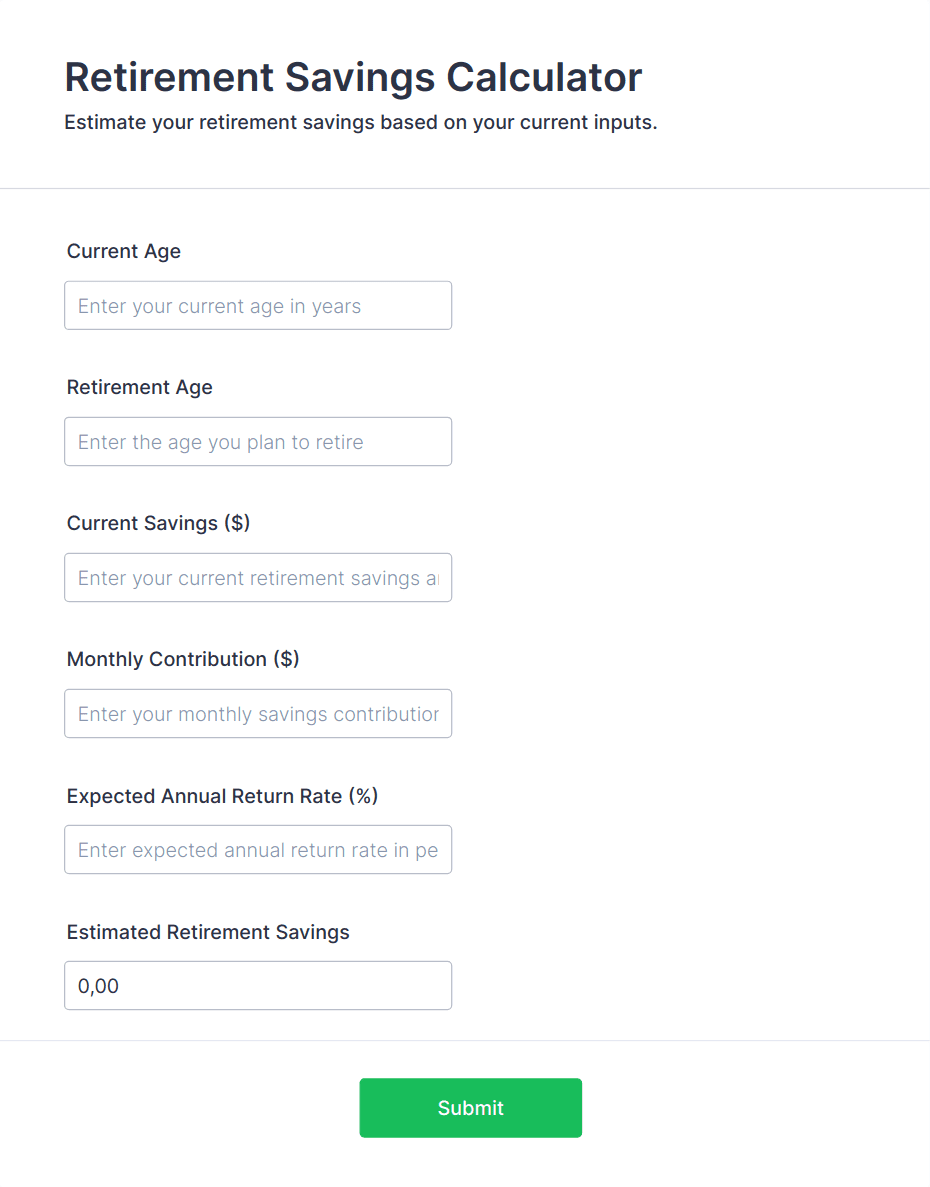
Task: Click the divider line below the page header
Action: [x=465, y=188]
